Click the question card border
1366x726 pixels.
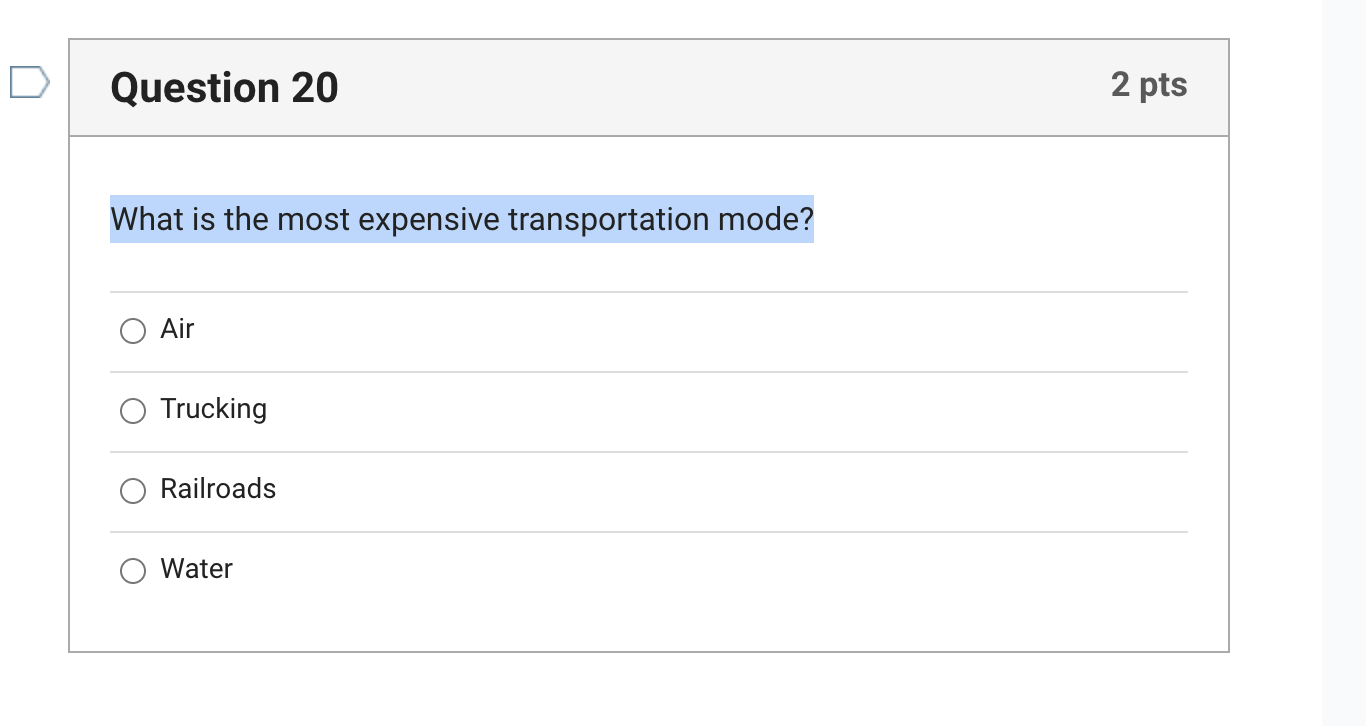[x=68, y=400]
